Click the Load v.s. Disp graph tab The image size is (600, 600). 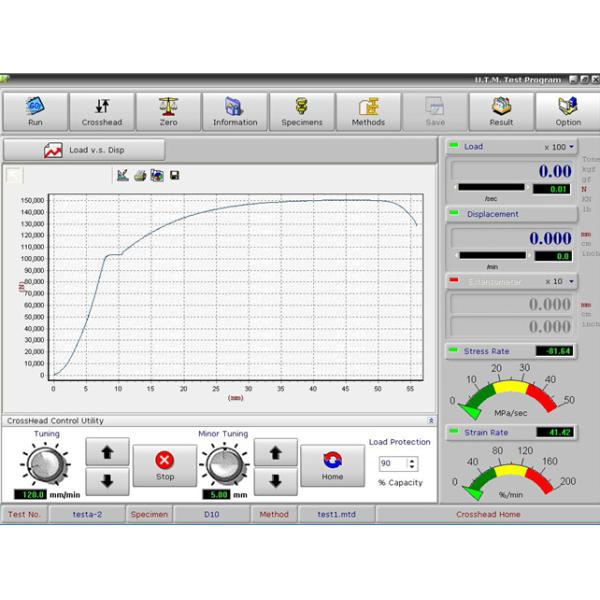click(85, 150)
